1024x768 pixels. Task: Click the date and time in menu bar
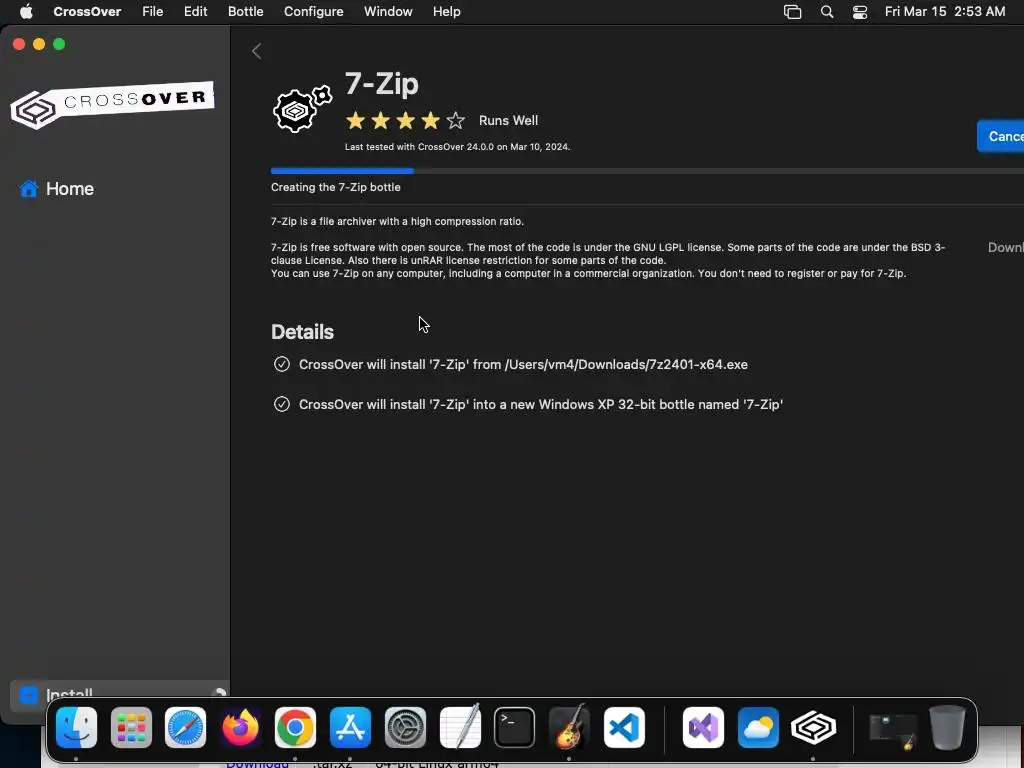(x=944, y=12)
